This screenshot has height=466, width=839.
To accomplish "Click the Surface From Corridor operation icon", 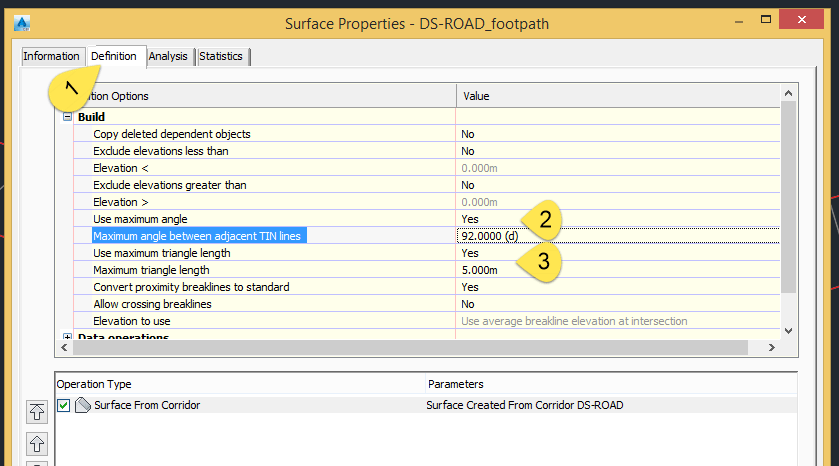I will point(82,405).
